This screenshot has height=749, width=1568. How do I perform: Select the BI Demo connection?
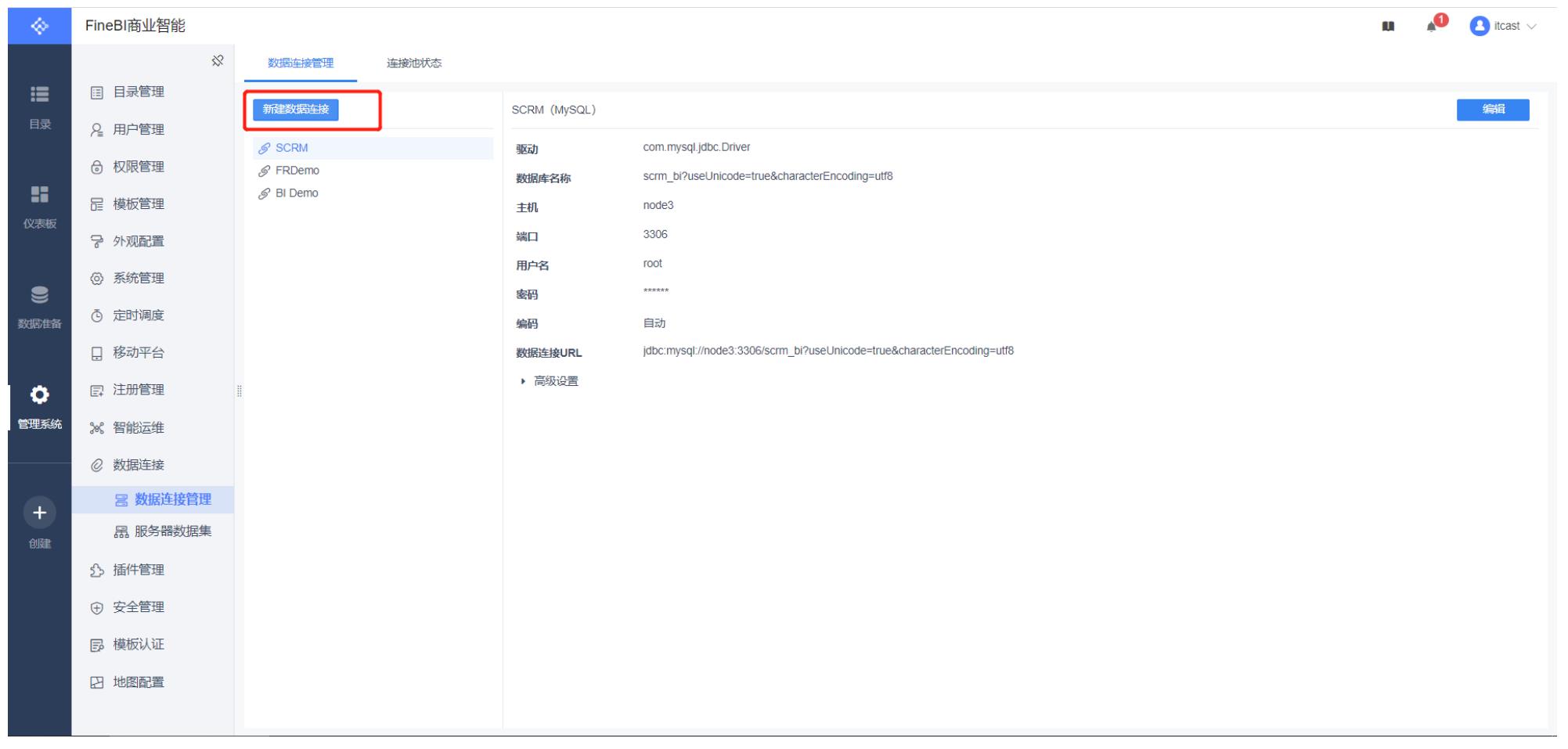click(x=373, y=193)
